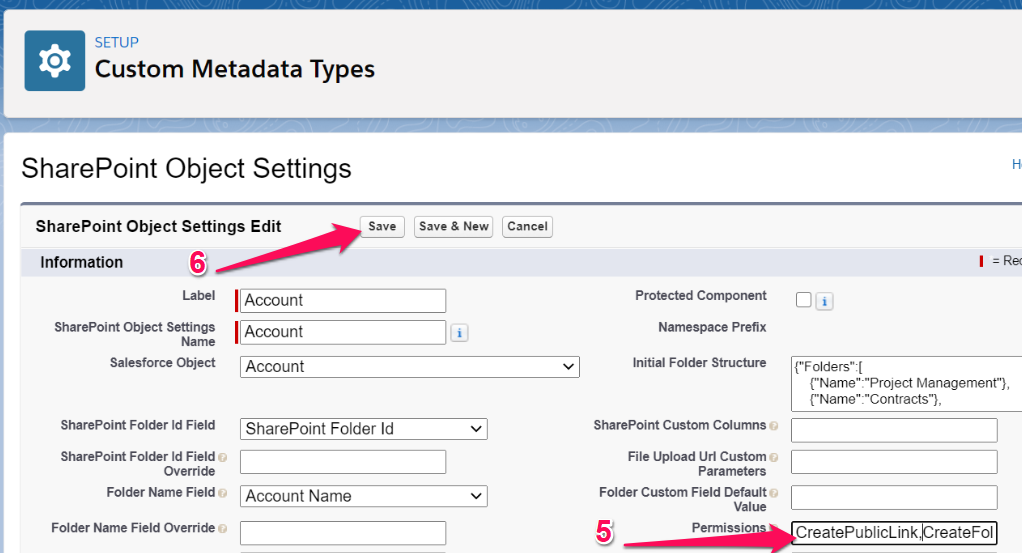Focus the SharePoint Folder Id Field Override input
Viewport: 1022px width, 553px height.
click(x=343, y=462)
